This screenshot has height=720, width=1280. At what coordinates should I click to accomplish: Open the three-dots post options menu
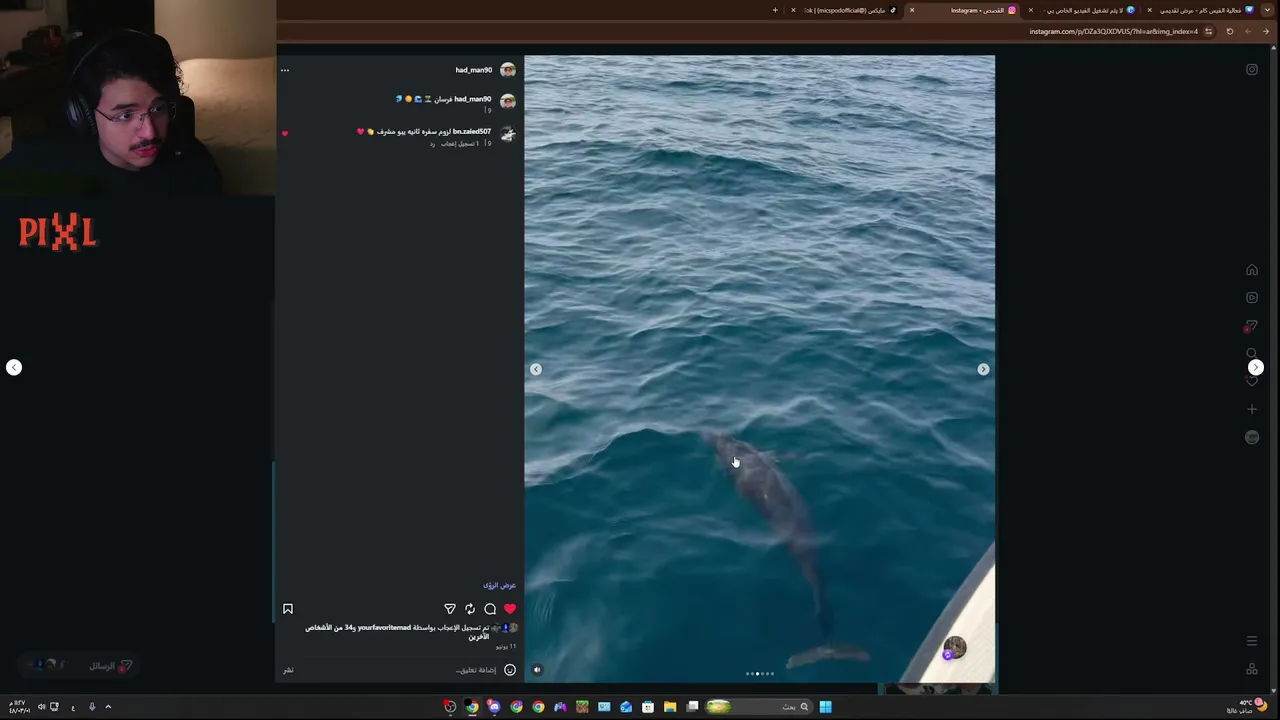click(x=285, y=70)
